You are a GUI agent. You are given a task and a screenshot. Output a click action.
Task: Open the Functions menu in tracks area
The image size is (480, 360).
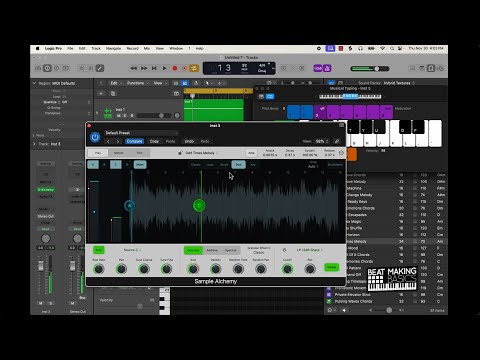click(x=137, y=83)
